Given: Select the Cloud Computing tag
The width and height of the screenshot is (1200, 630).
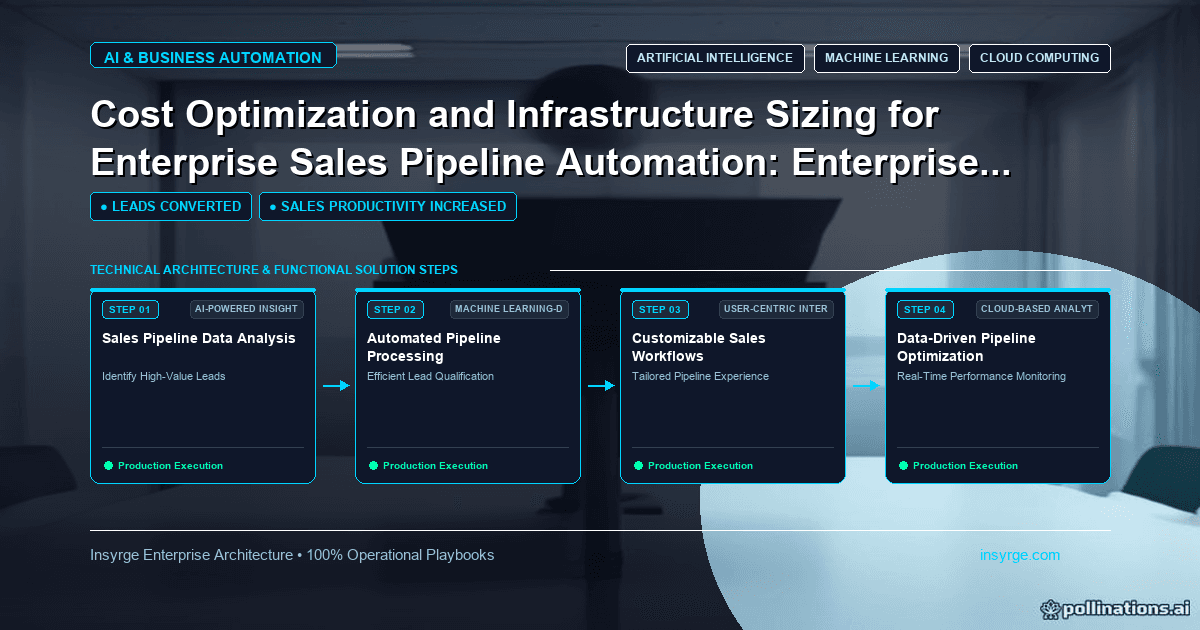Looking at the screenshot, I should tap(1040, 58).
